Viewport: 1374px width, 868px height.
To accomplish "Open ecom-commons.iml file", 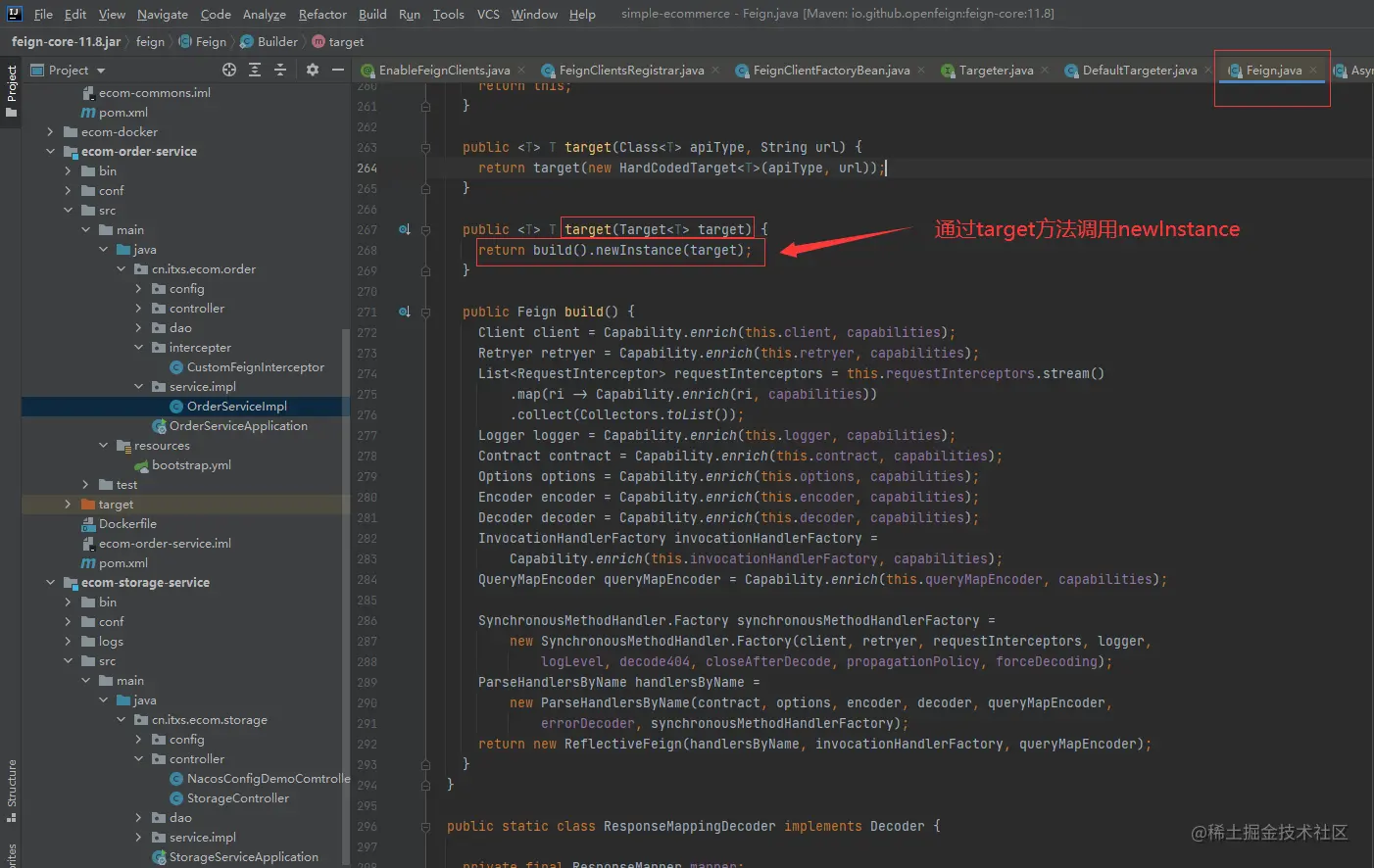I will click(x=154, y=93).
